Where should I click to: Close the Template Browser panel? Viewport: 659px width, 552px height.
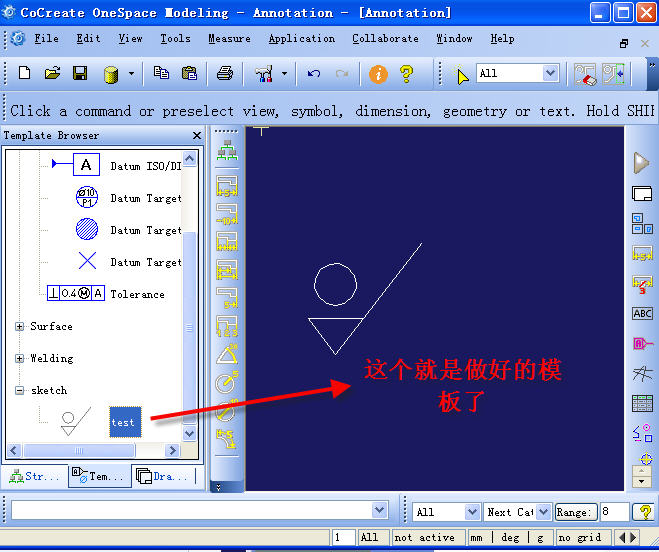click(x=197, y=135)
